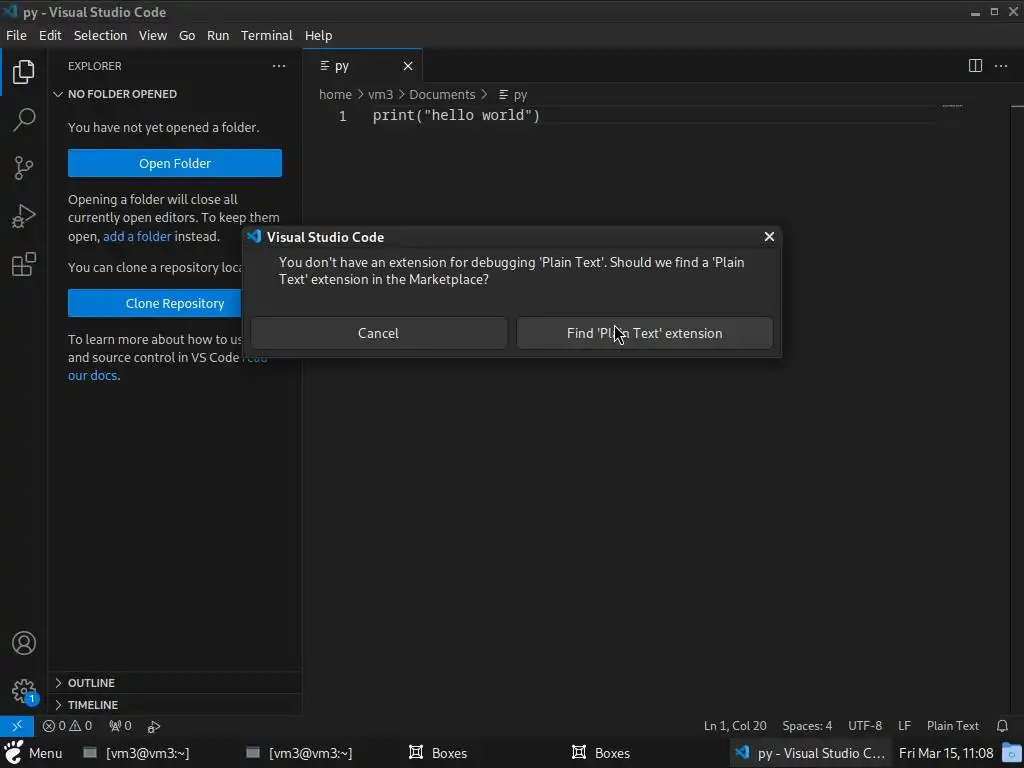Open the Manage gear icon

pos(24,691)
